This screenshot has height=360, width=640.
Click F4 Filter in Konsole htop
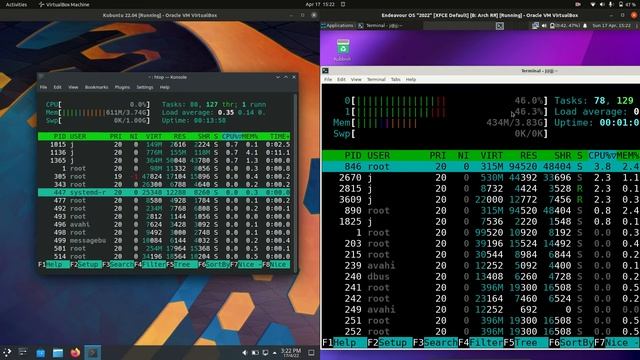(150, 264)
